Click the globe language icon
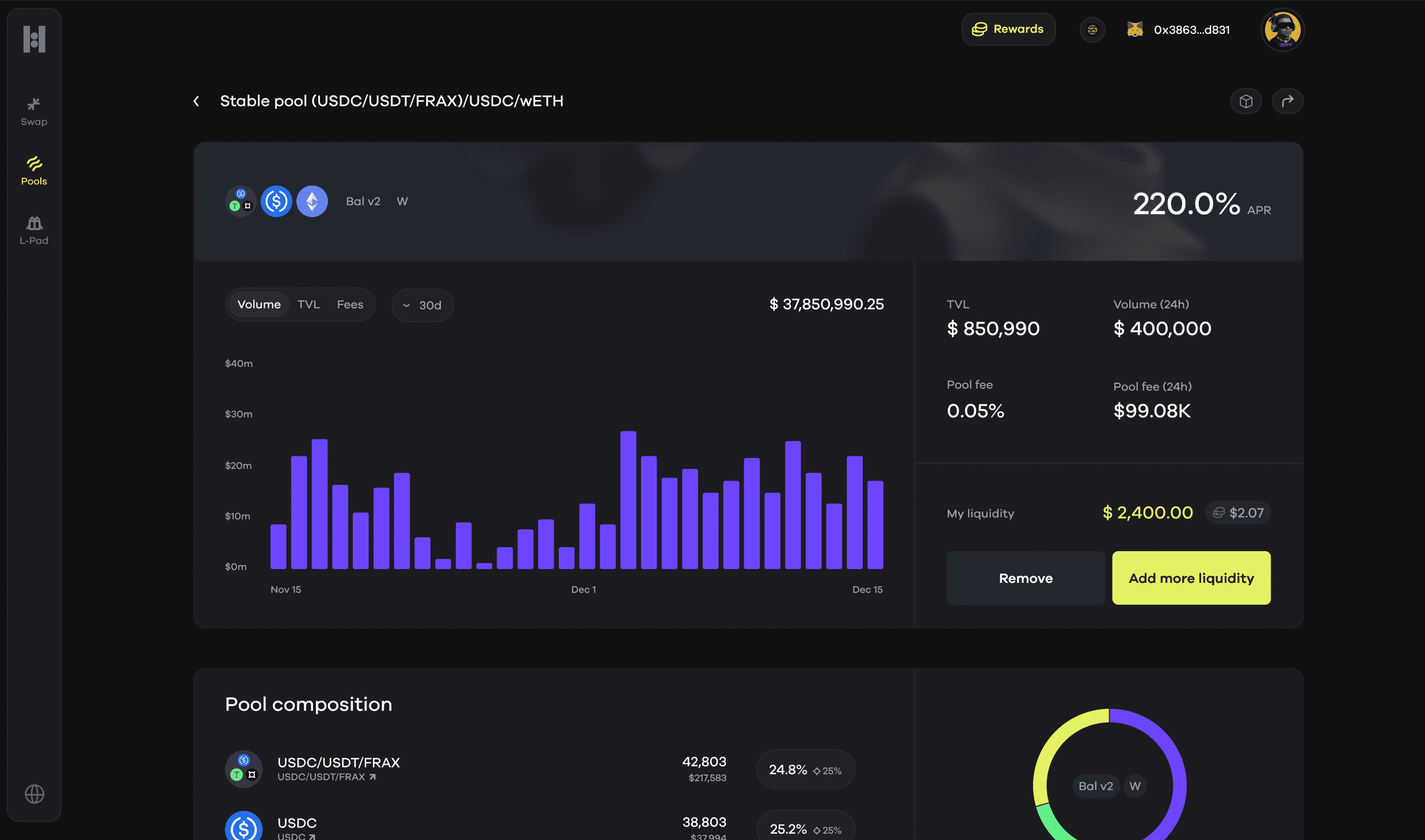This screenshot has width=1425, height=840. (x=35, y=794)
